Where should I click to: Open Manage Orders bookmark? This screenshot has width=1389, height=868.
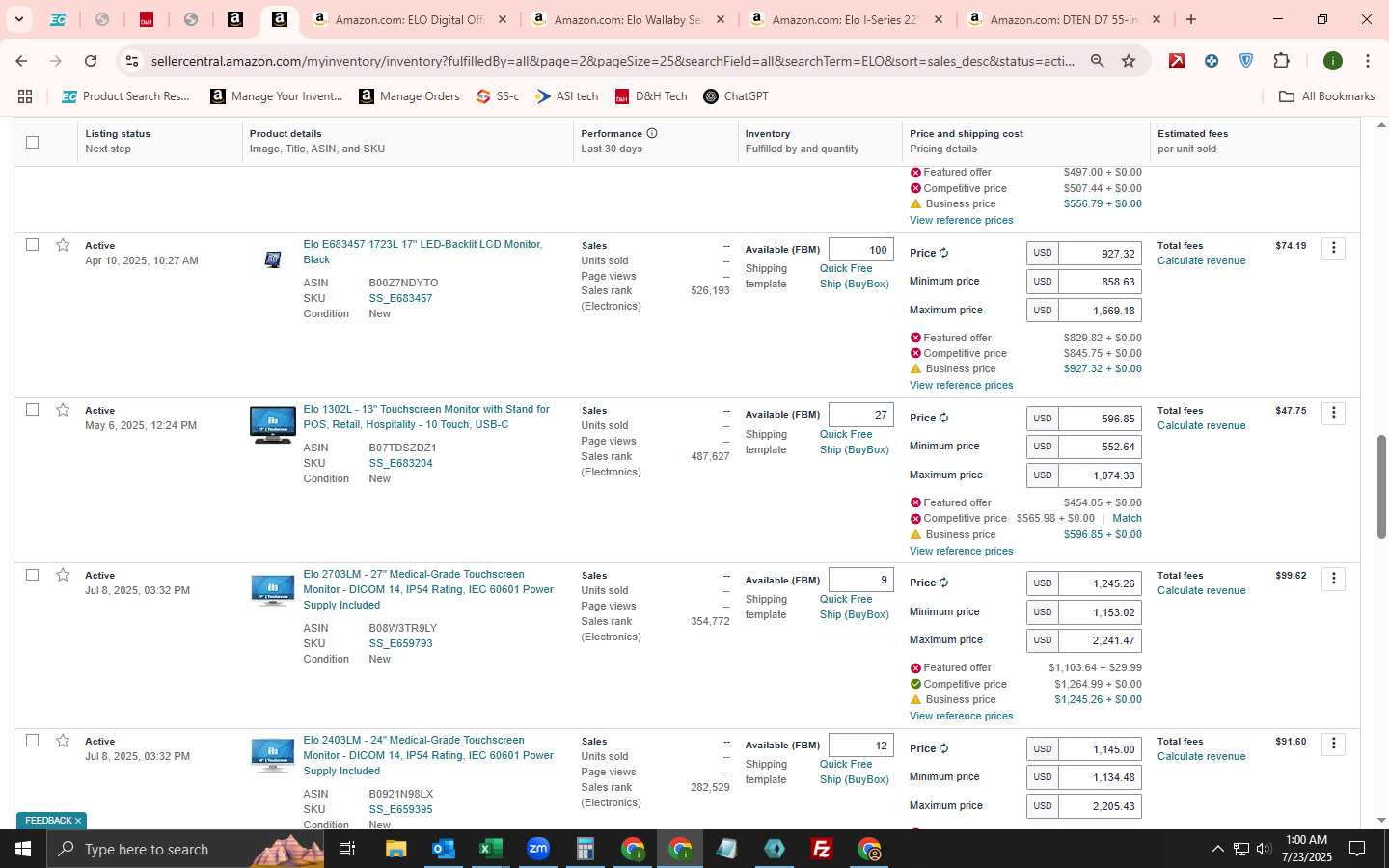point(409,96)
